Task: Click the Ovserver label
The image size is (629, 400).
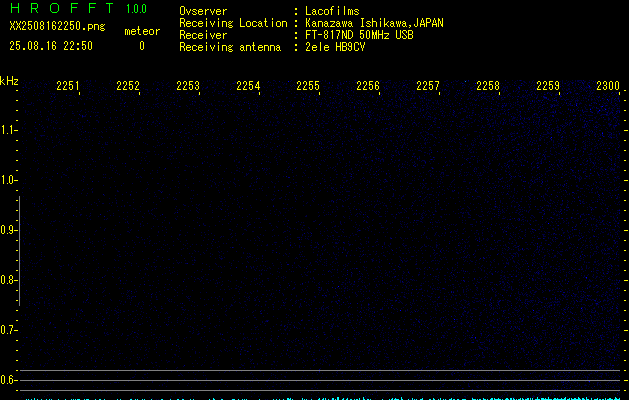Action: [x=203, y=11]
